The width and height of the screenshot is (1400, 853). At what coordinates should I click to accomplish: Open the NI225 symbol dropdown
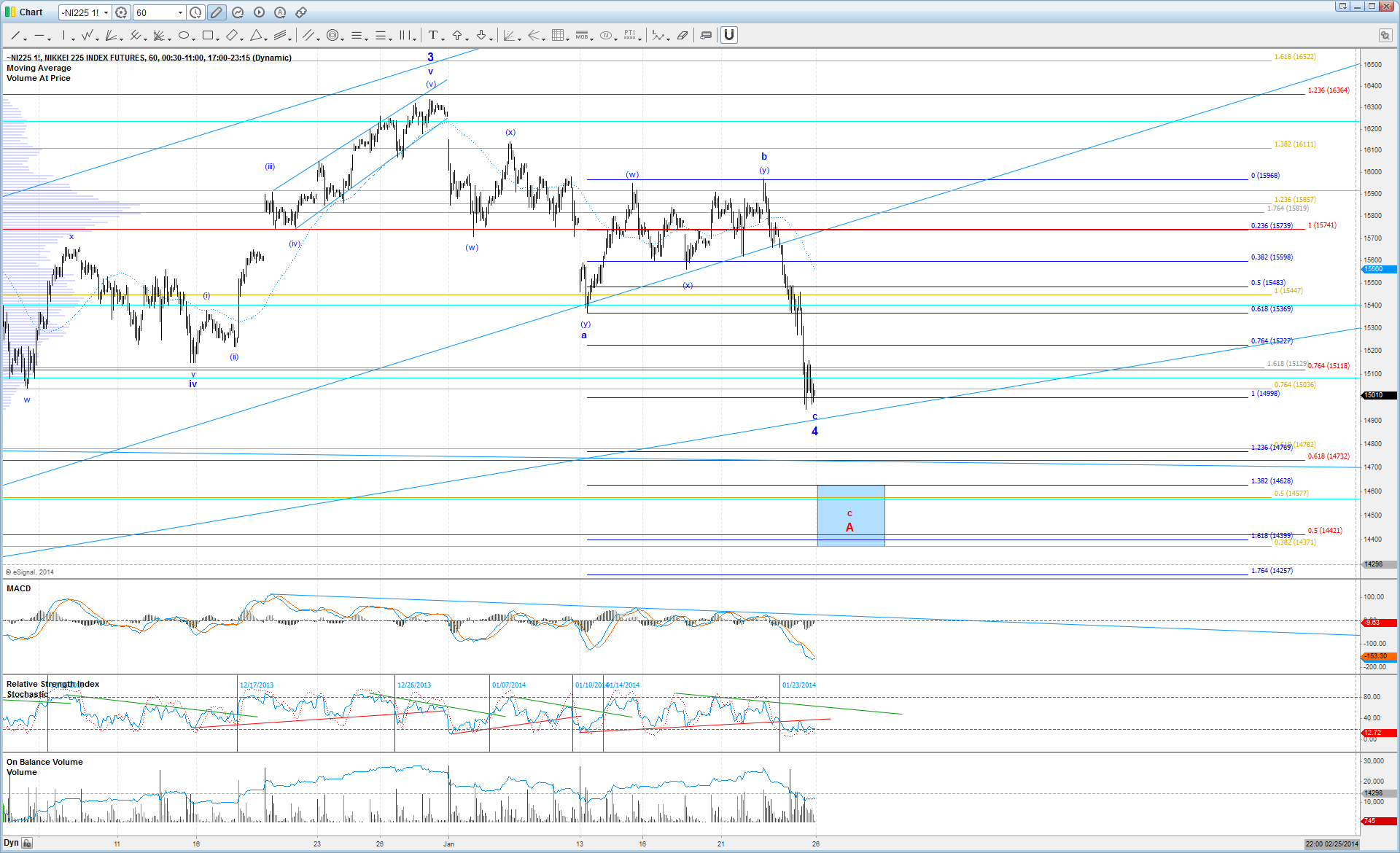click(x=106, y=12)
